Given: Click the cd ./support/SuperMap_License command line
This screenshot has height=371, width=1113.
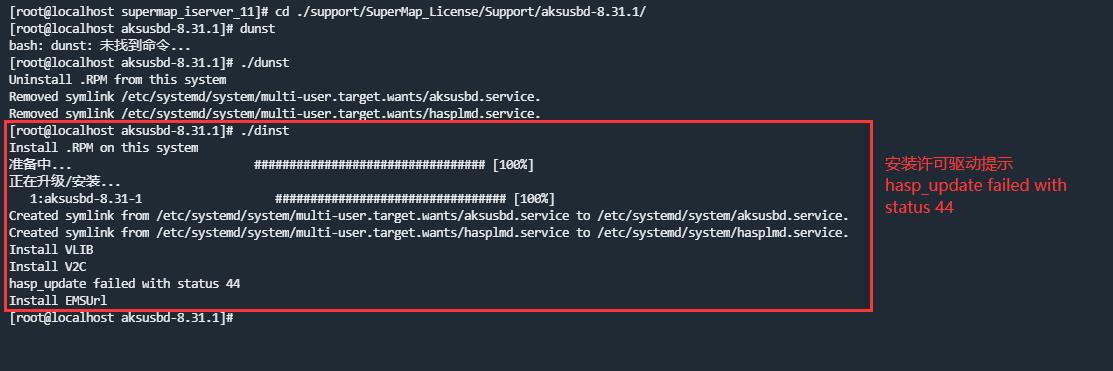Looking at the screenshot, I should [x=327, y=12].
